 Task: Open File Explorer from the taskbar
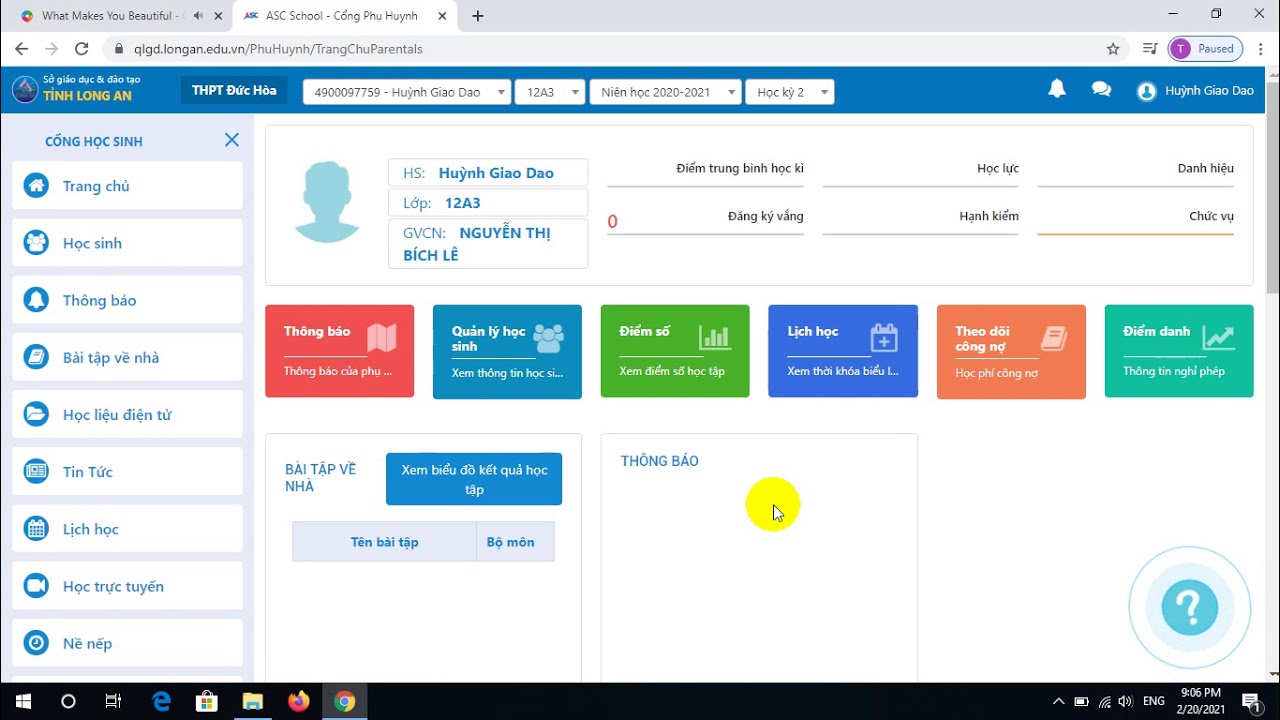tap(252, 701)
